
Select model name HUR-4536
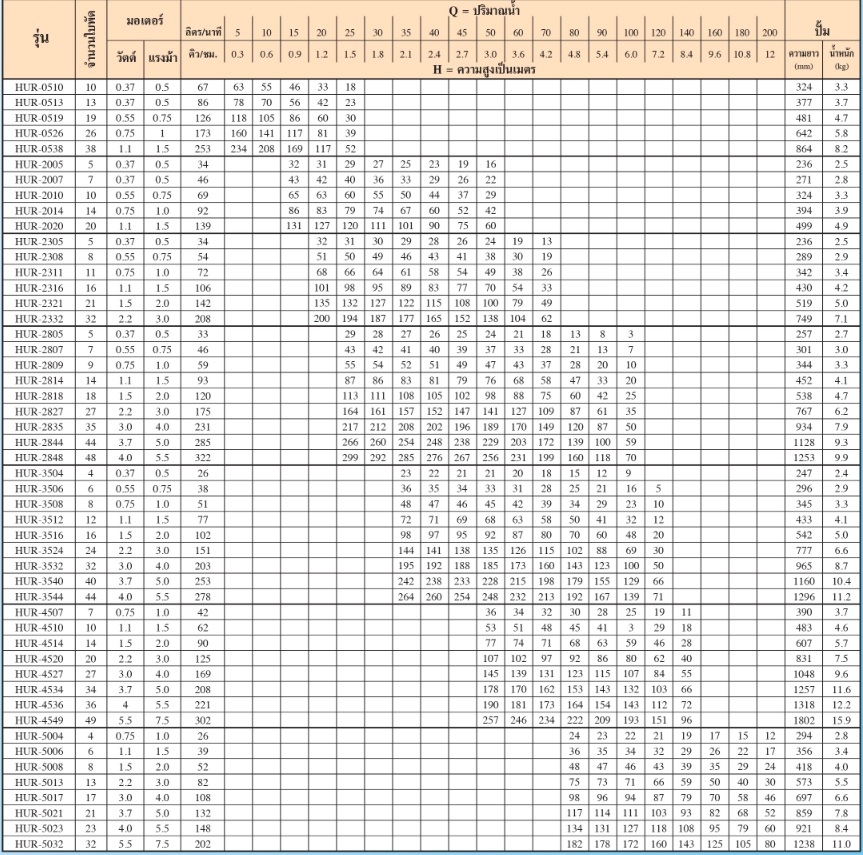pos(39,705)
